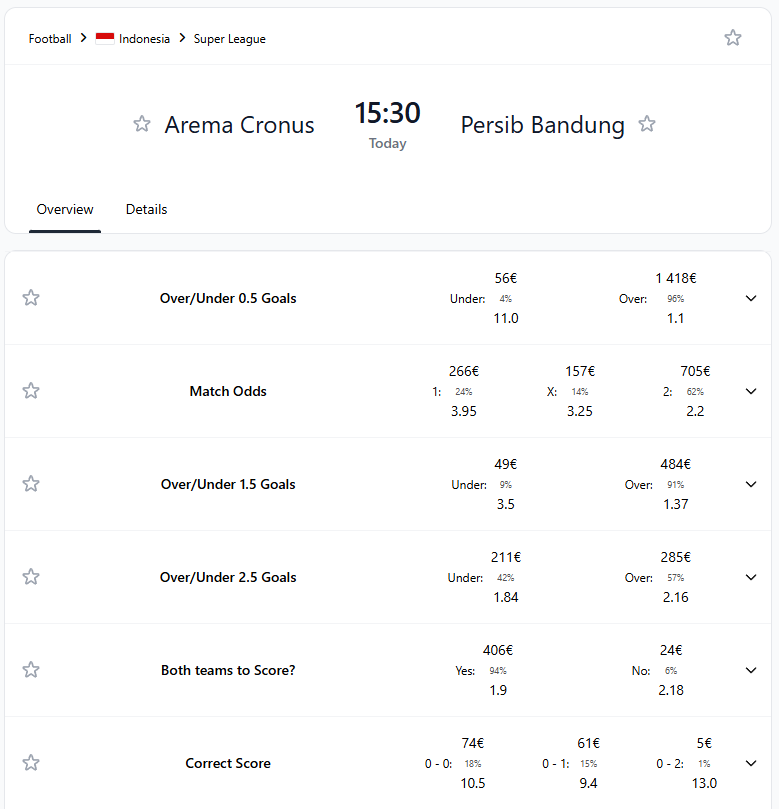Image resolution: width=779 pixels, height=809 pixels.
Task: Star the Over/Under 2.5 Goals market
Action: 31,577
